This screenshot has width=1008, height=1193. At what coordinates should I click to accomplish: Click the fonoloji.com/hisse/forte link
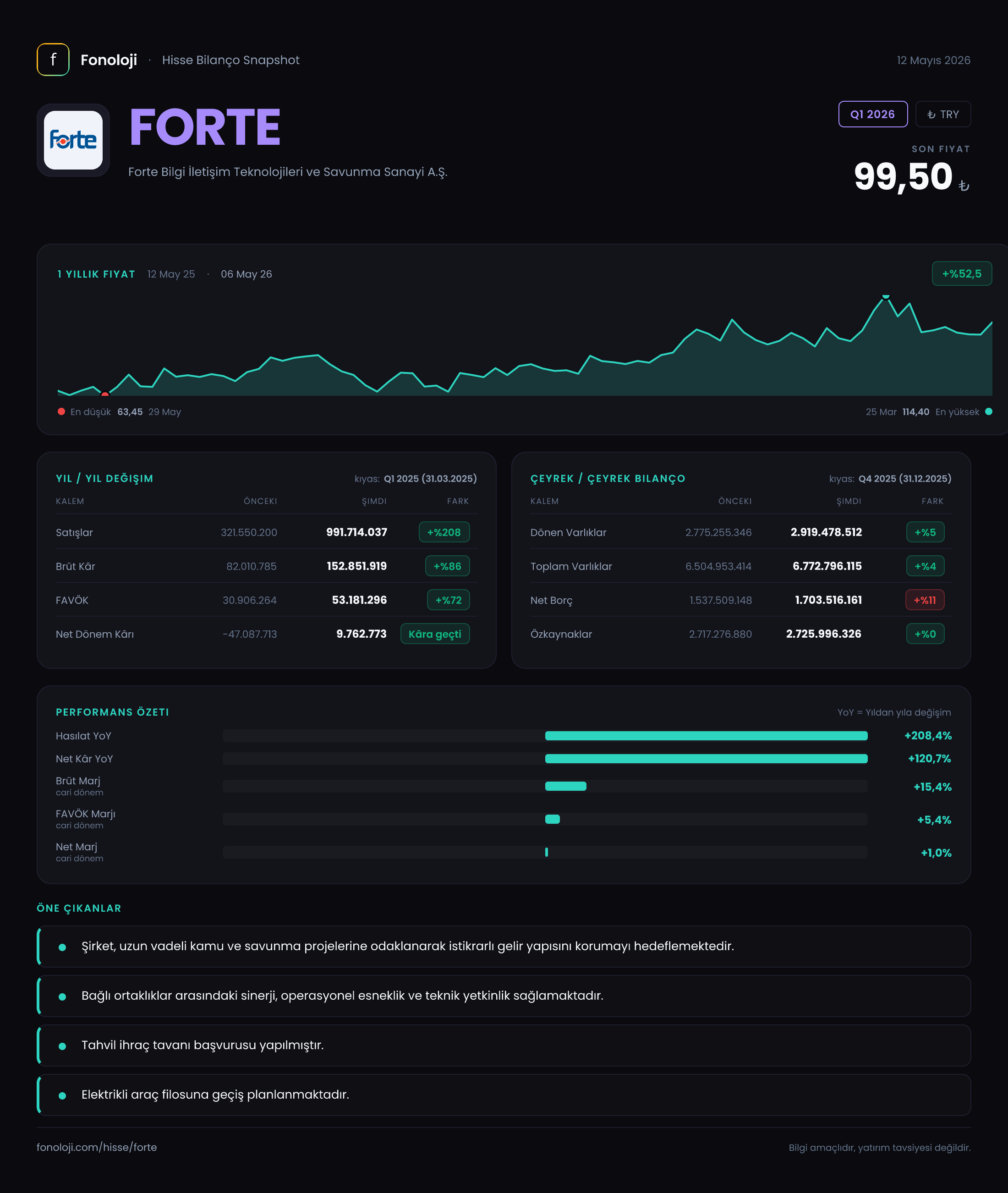pyautogui.click(x=97, y=1147)
